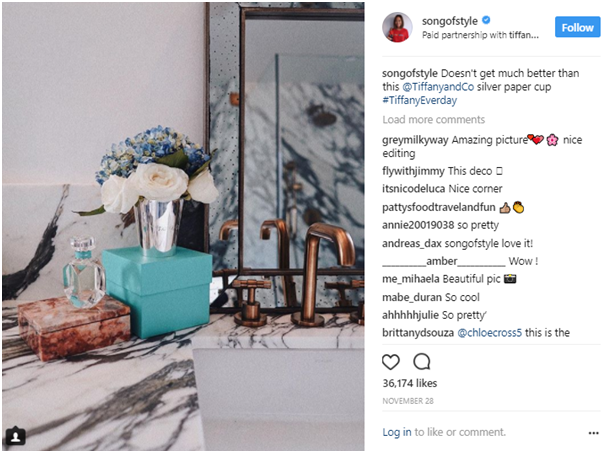Image resolution: width=606 pixels, height=453 pixels.
Task: Click the verified badge next to songofstyle
Action: click(x=486, y=20)
